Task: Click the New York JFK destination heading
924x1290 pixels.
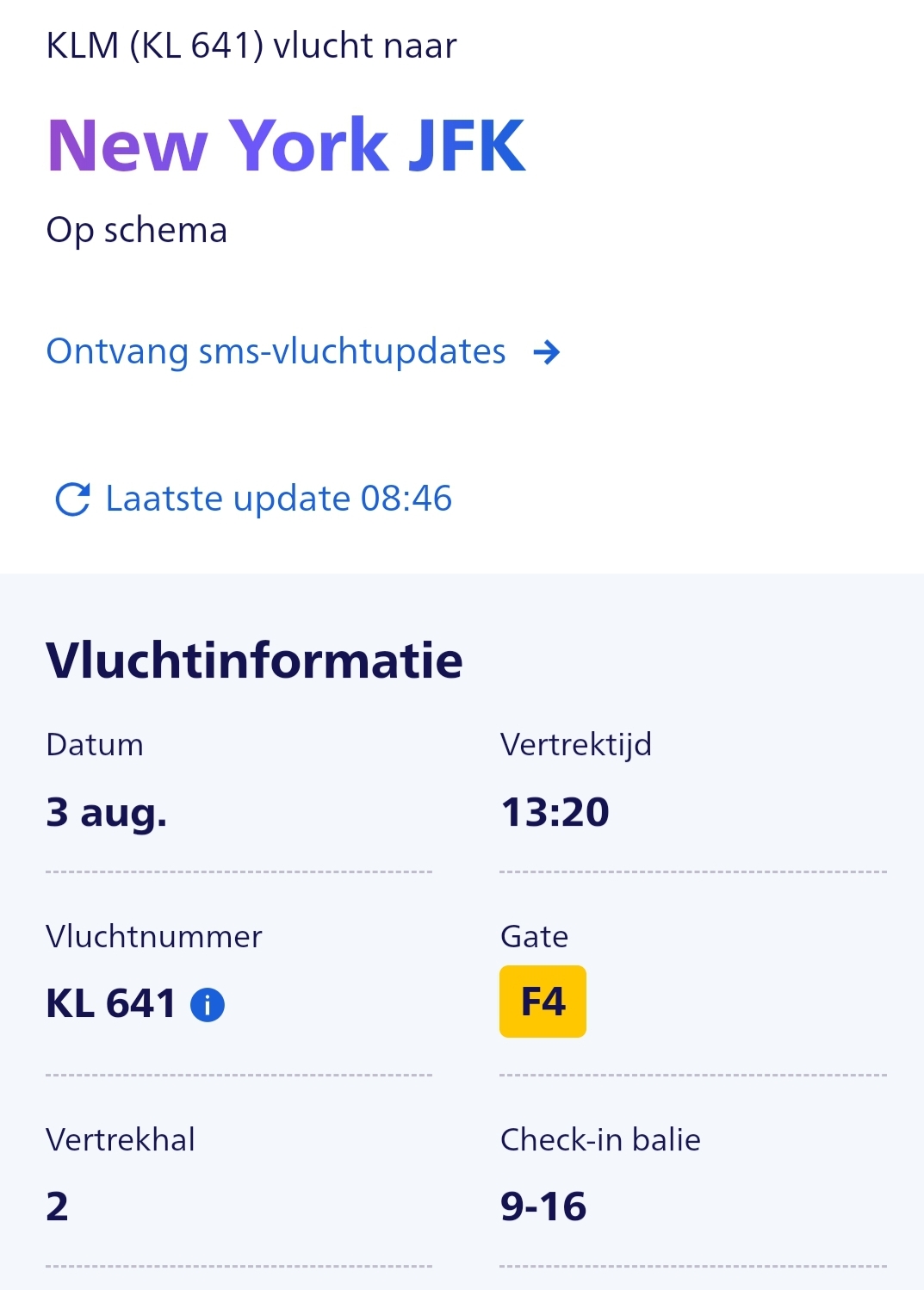Action: (x=286, y=146)
